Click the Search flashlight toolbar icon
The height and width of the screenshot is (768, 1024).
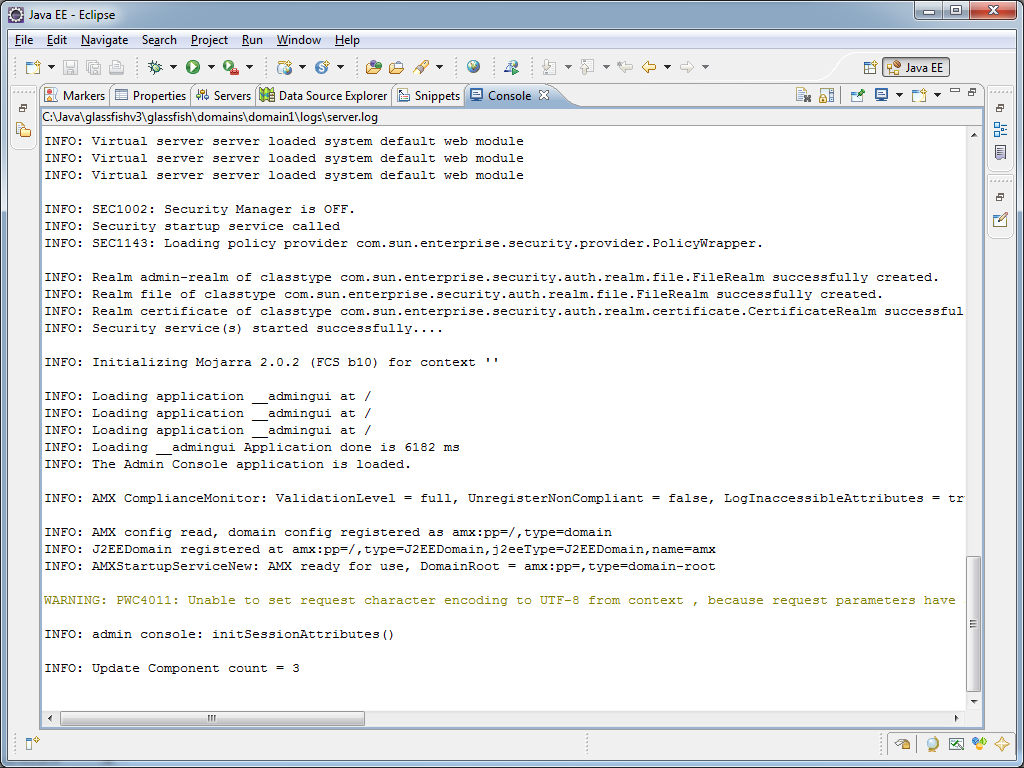(x=421, y=67)
